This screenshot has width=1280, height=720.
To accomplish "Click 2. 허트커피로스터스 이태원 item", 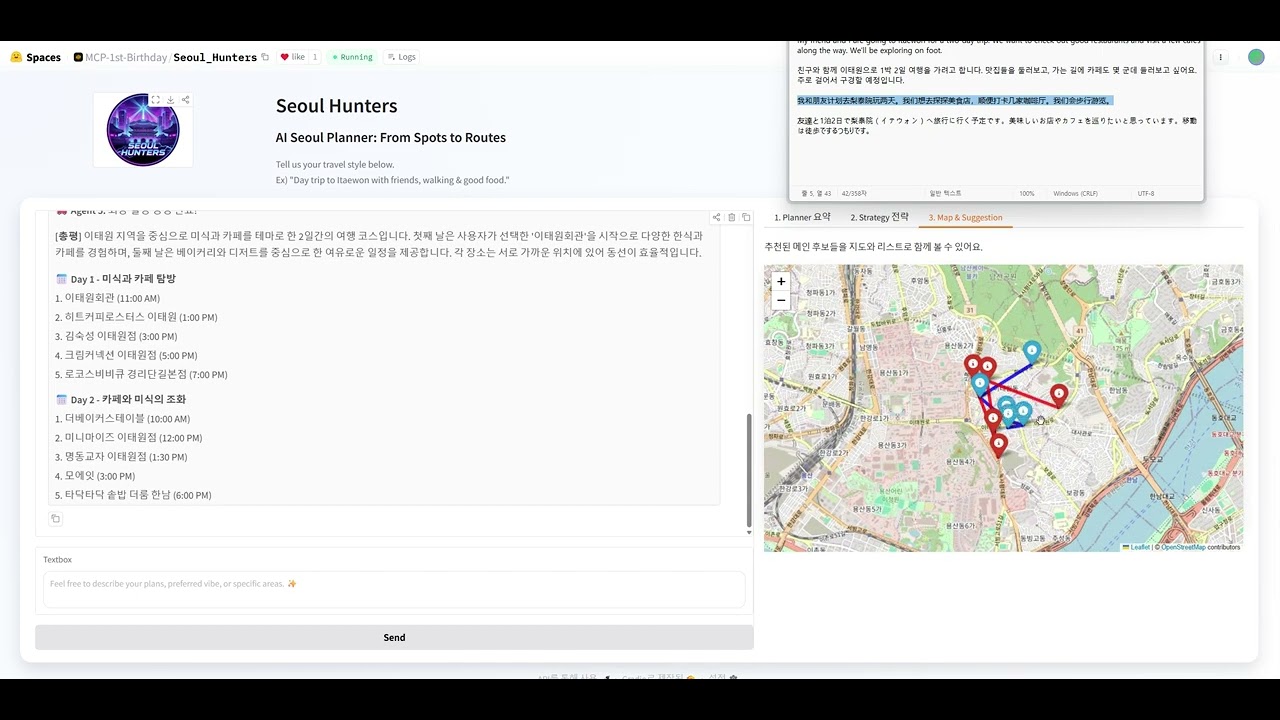I will [x=136, y=317].
